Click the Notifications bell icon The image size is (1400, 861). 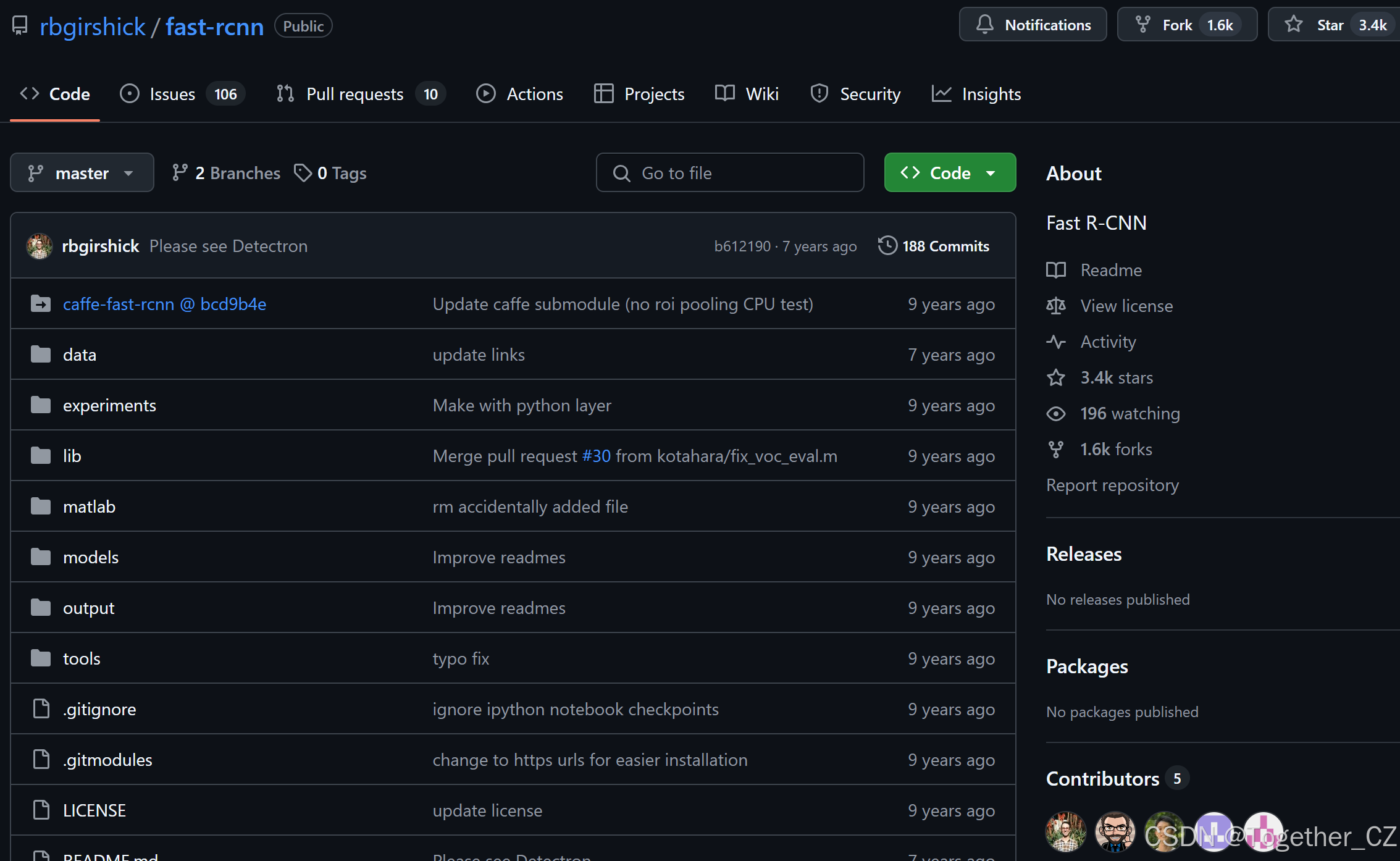click(x=984, y=25)
